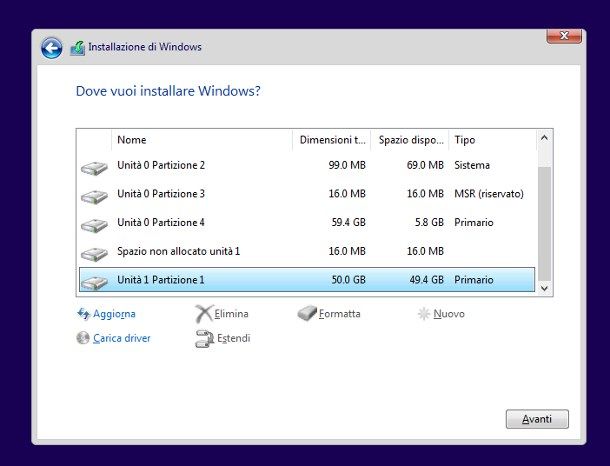This screenshot has width=610, height=466.
Task: Proceed with the Avanti button
Action: coord(537,419)
